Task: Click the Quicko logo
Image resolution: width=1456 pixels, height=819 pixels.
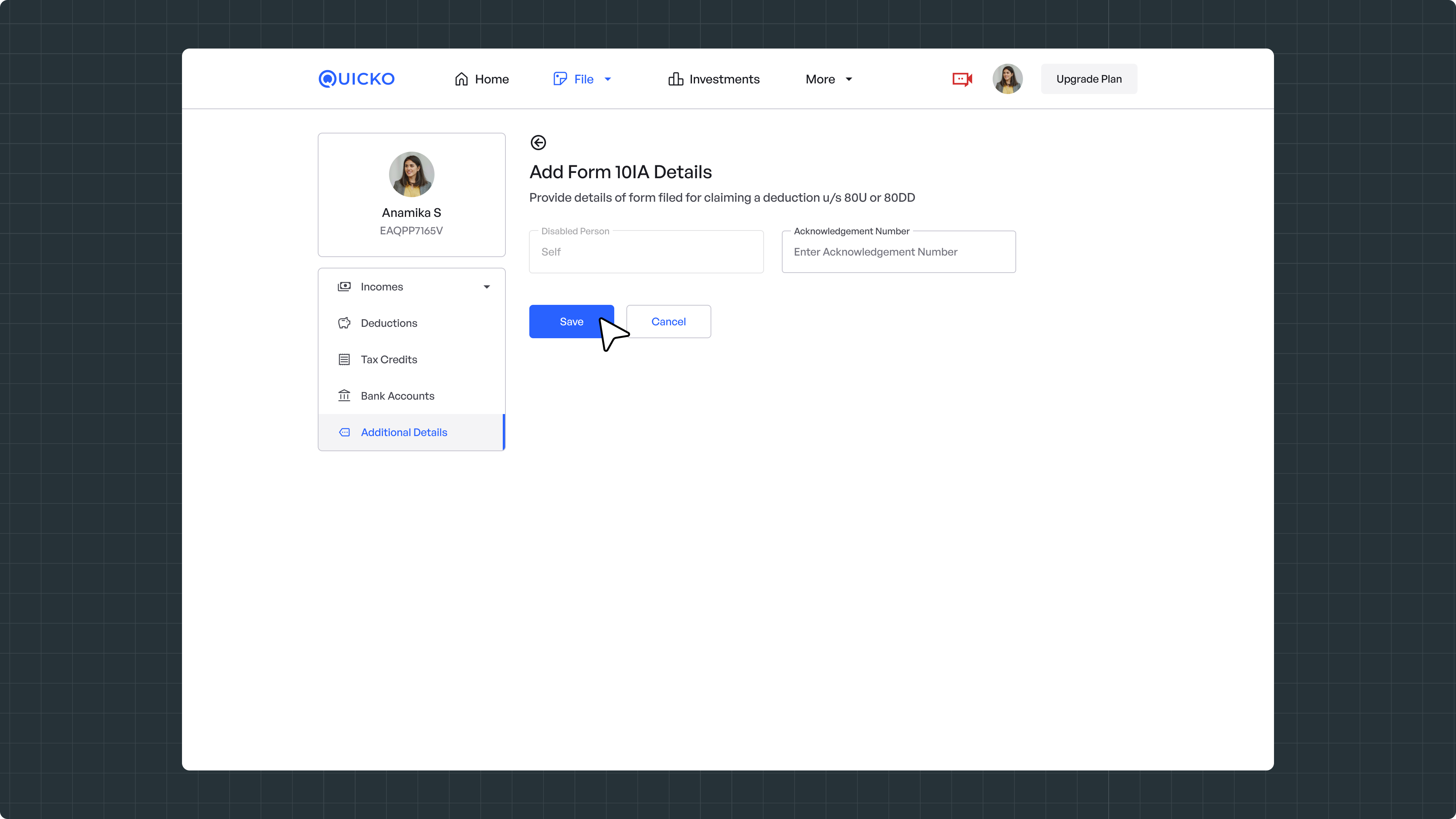Action: click(357, 78)
